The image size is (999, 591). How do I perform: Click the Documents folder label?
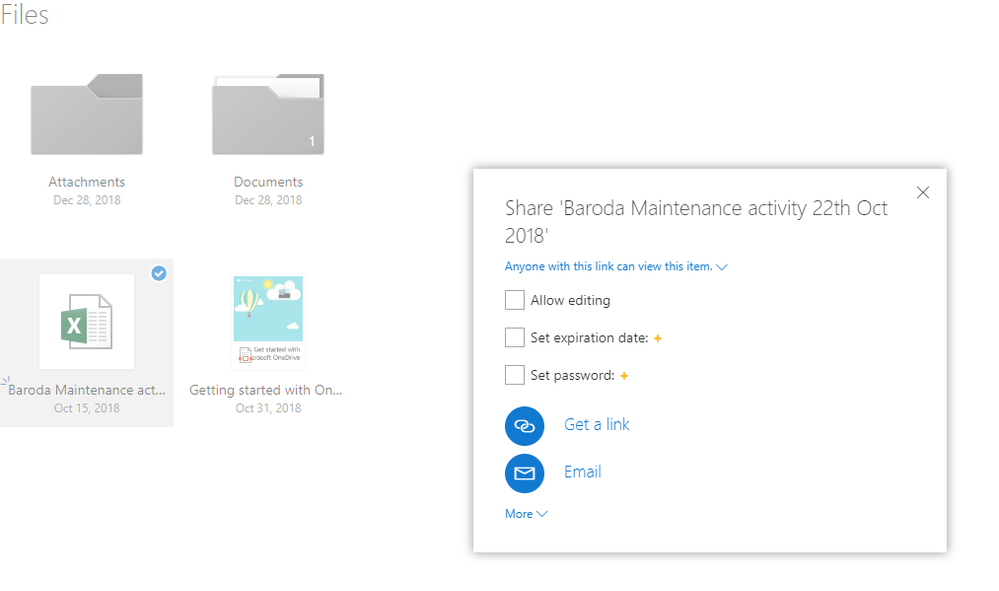(268, 182)
